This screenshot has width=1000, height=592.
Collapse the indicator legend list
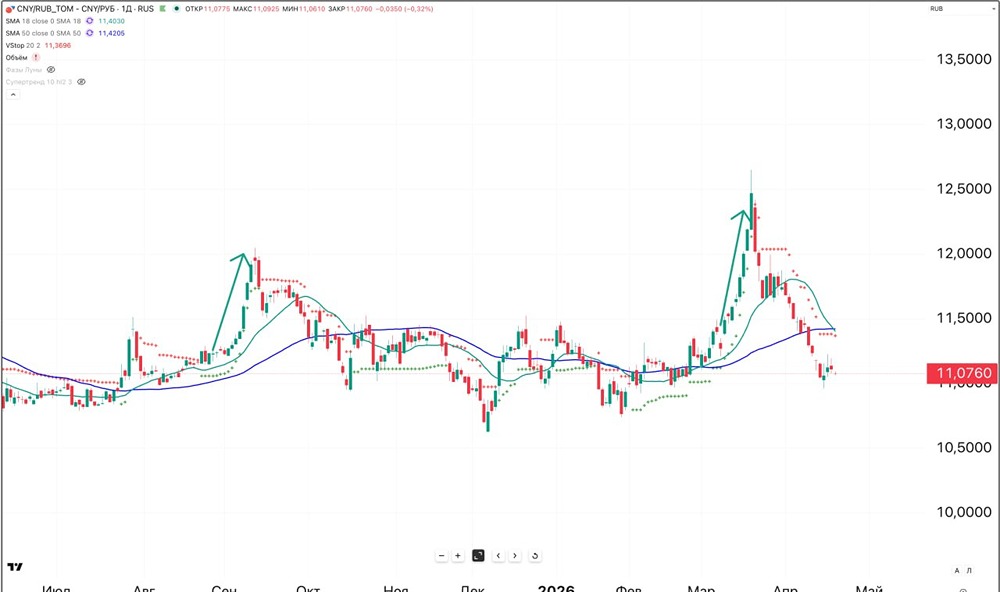click(x=13, y=94)
